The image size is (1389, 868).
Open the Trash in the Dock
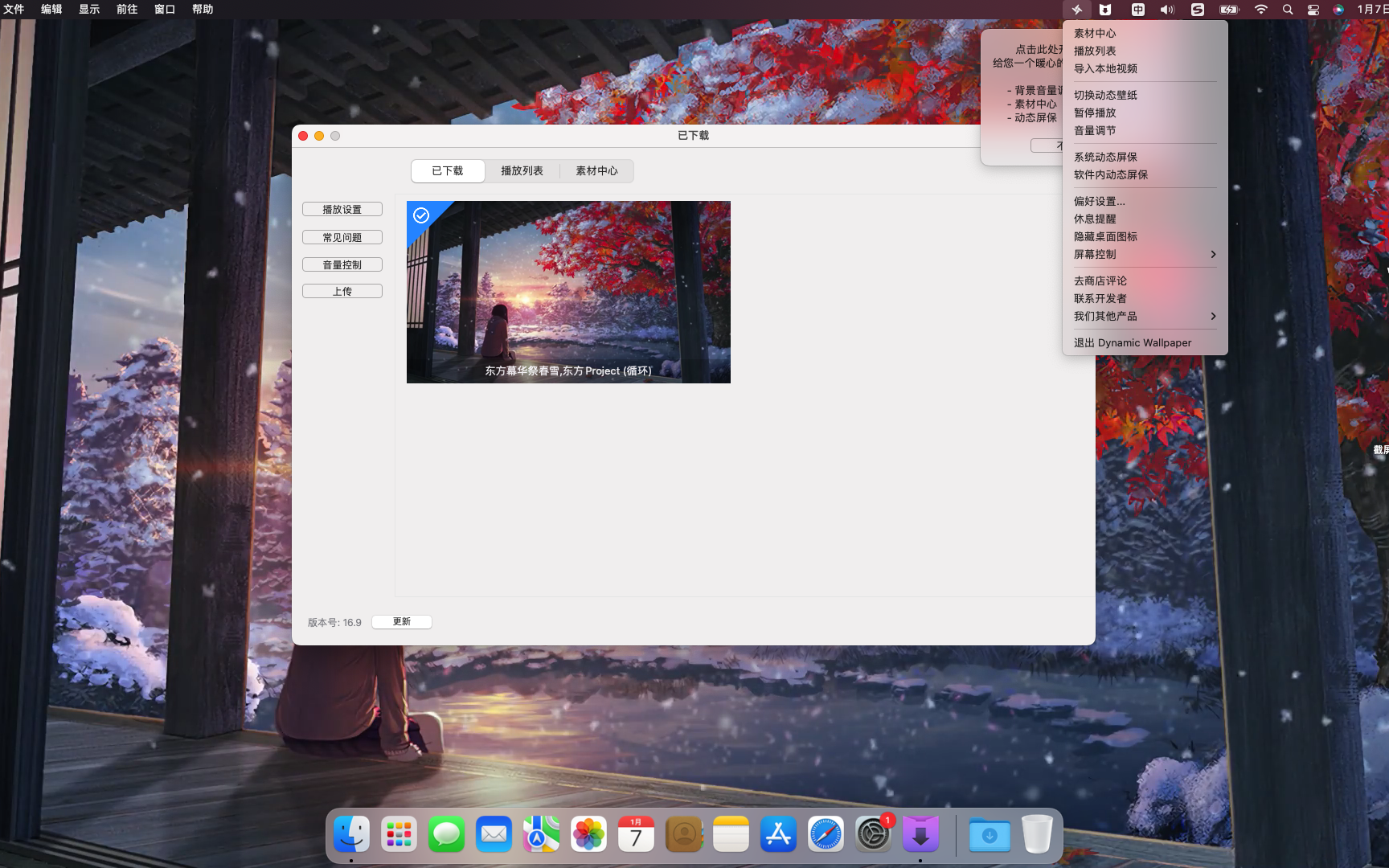(1038, 834)
